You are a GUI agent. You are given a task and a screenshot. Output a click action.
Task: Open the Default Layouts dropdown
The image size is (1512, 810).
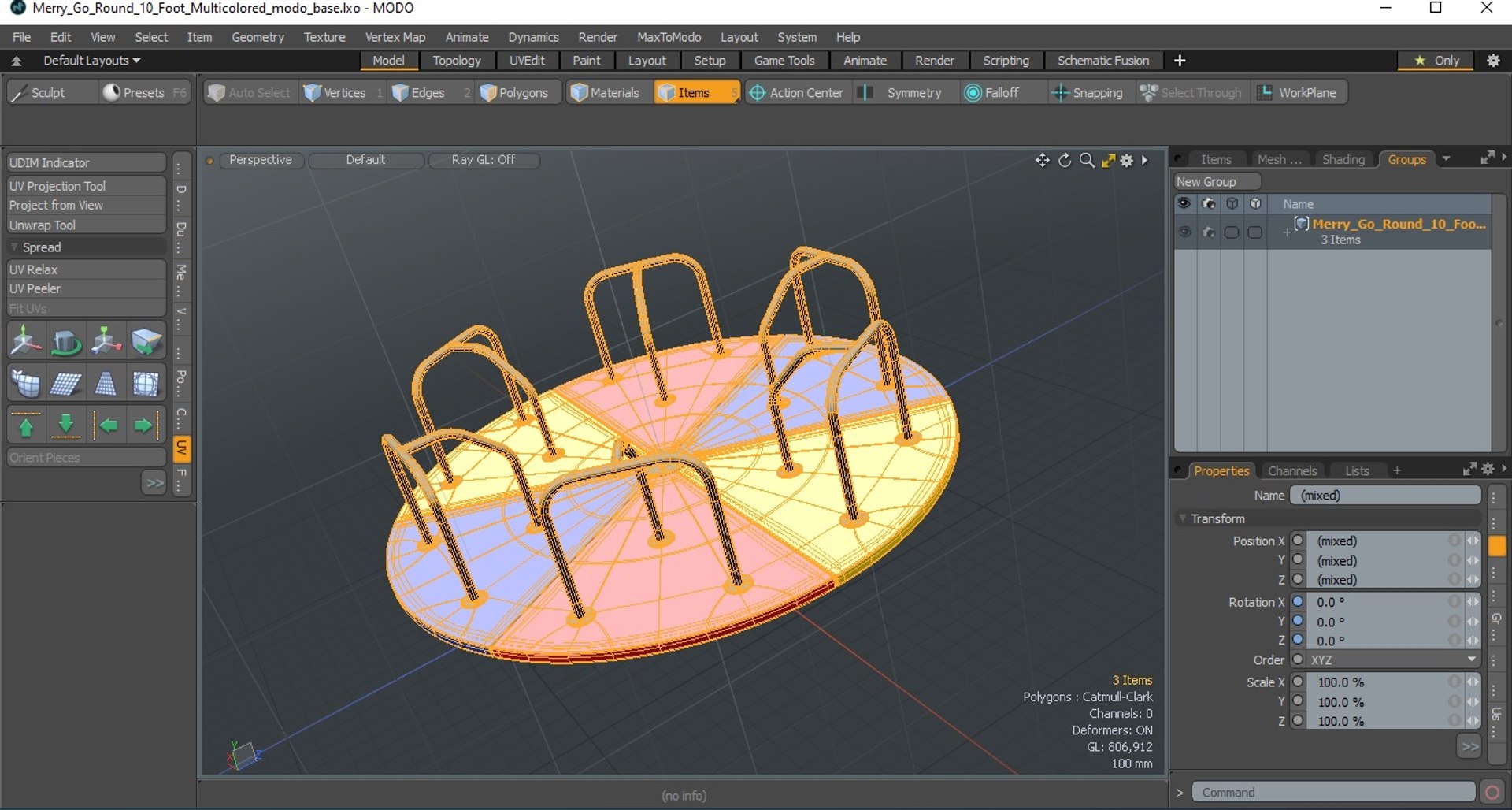pyautogui.click(x=91, y=61)
